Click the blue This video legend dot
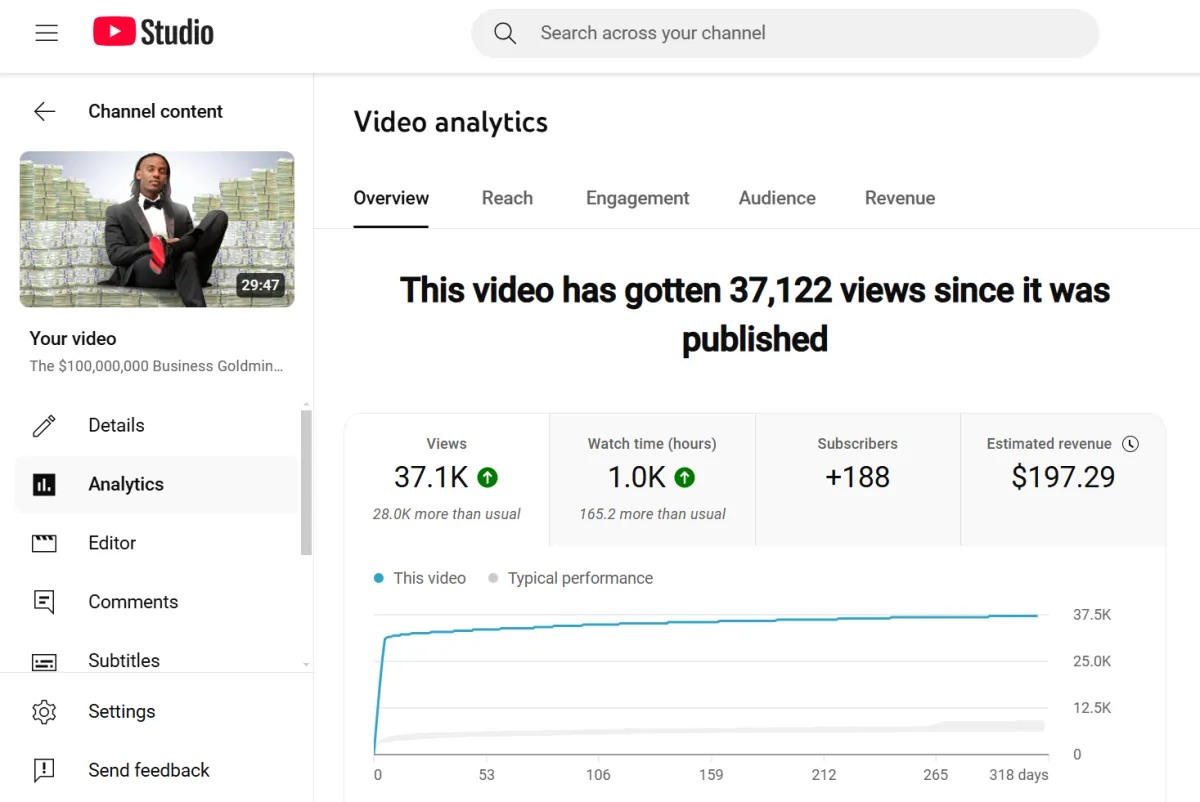This screenshot has width=1200, height=802. point(379,578)
